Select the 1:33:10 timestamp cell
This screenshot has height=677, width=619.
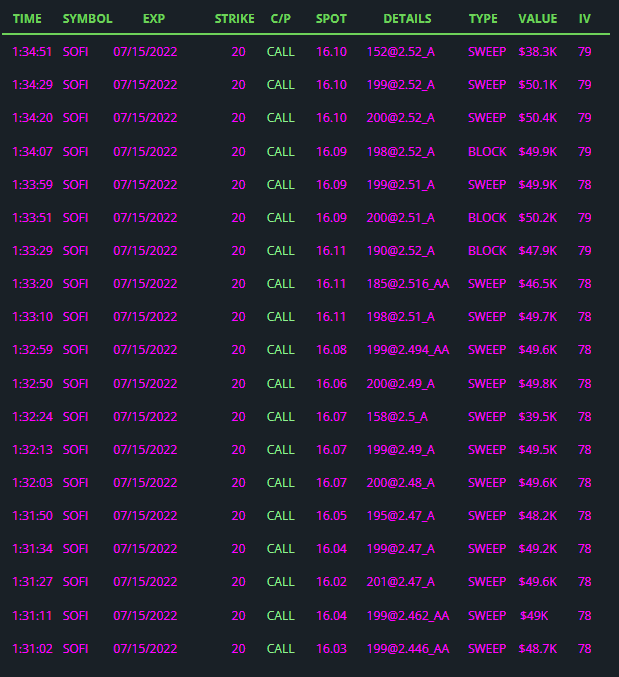click(x=32, y=317)
